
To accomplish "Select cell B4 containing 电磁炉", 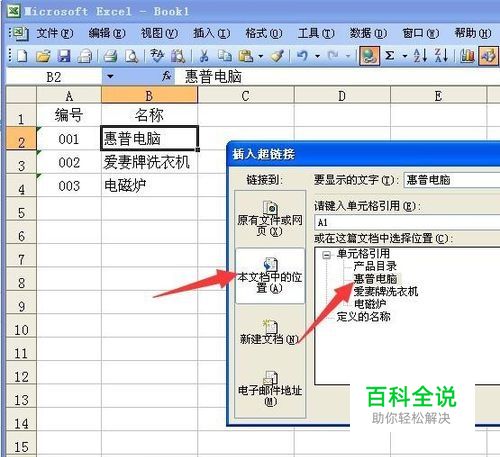I will [149, 185].
